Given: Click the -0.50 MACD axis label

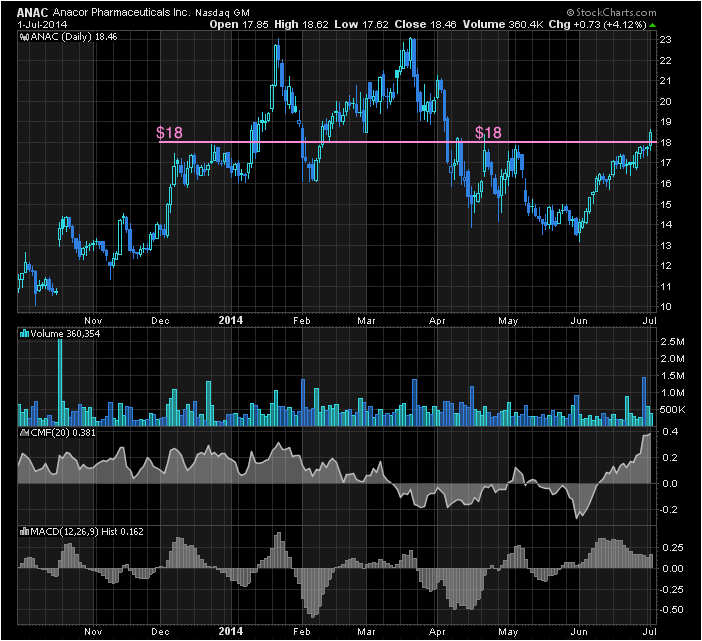Looking at the screenshot, I should (670, 610).
